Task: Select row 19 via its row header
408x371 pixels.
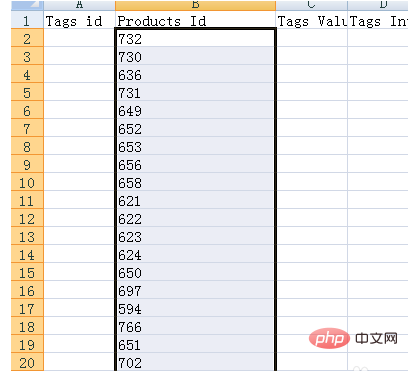Action: (x=27, y=345)
